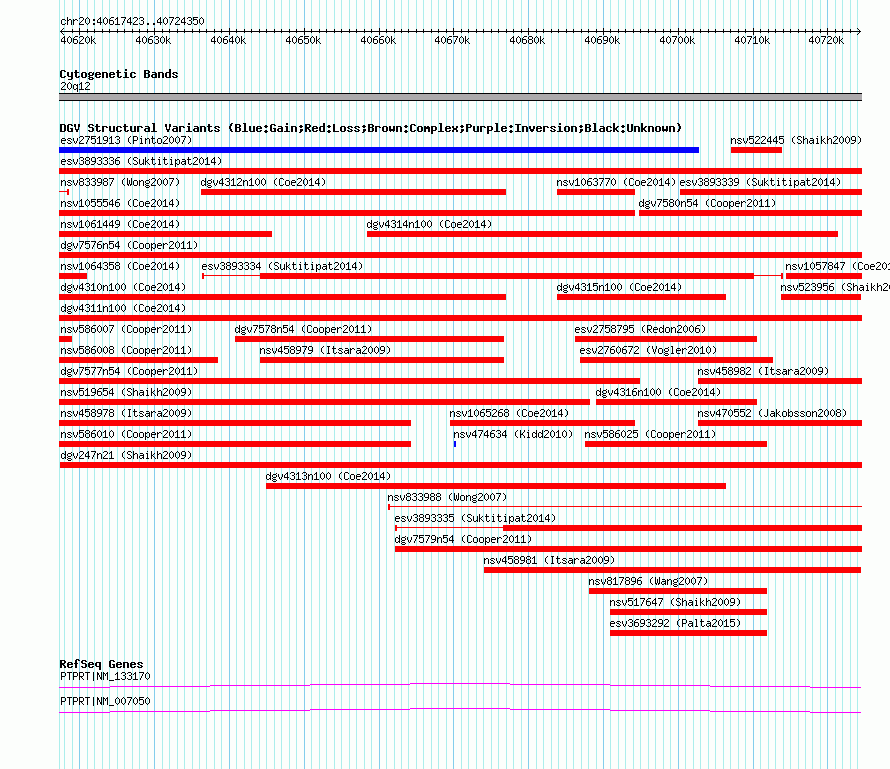This screenshot has height=769, width=890.
Task: Open nsv1055546 (Coe2014) entry
Action: 120,203
